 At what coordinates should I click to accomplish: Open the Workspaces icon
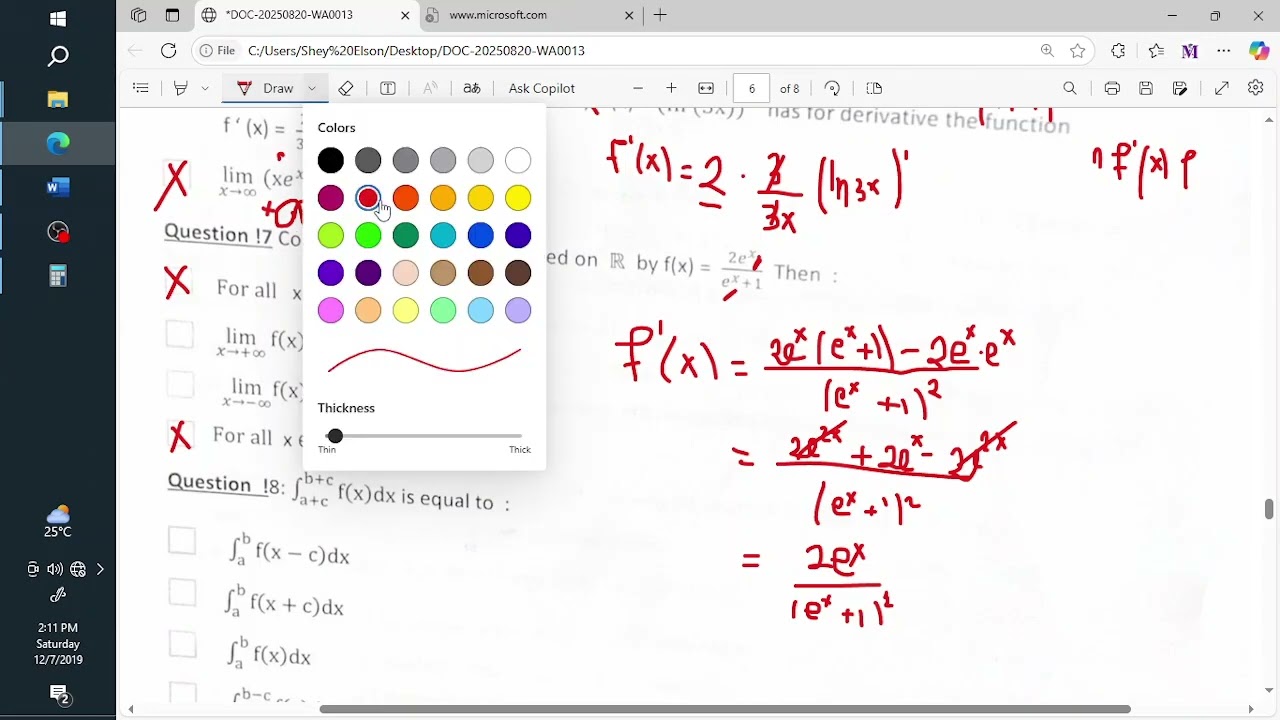pos(139,15)
